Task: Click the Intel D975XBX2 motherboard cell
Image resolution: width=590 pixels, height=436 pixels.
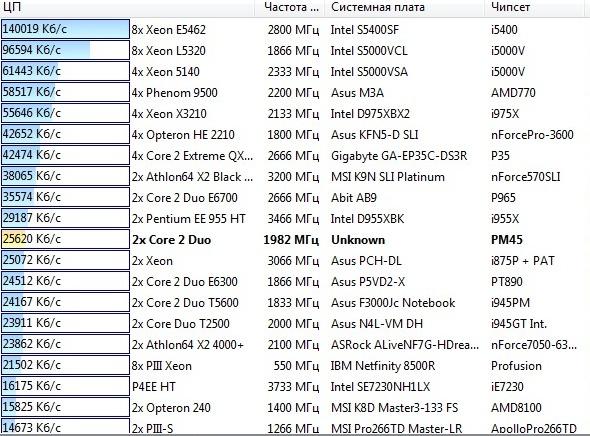Action: [370, 114]
